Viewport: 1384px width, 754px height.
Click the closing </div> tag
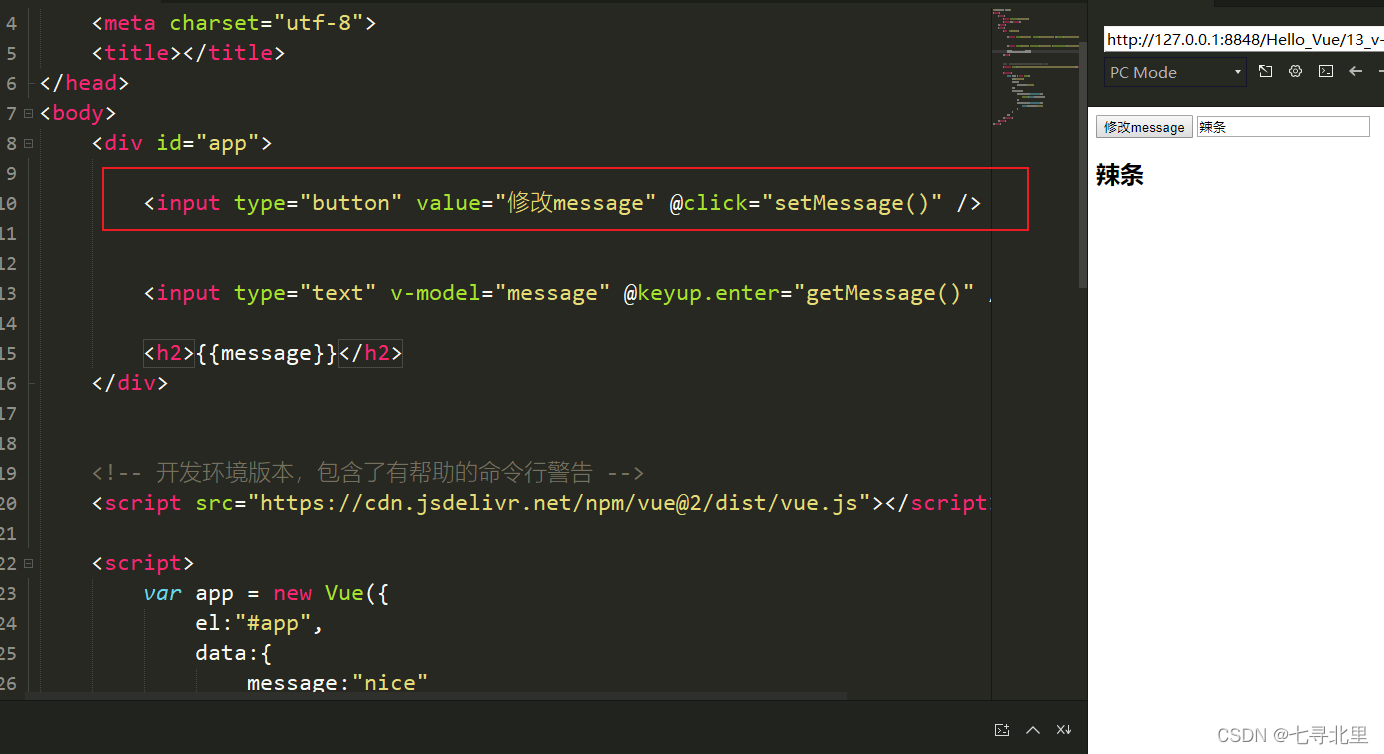click(130, 382)
